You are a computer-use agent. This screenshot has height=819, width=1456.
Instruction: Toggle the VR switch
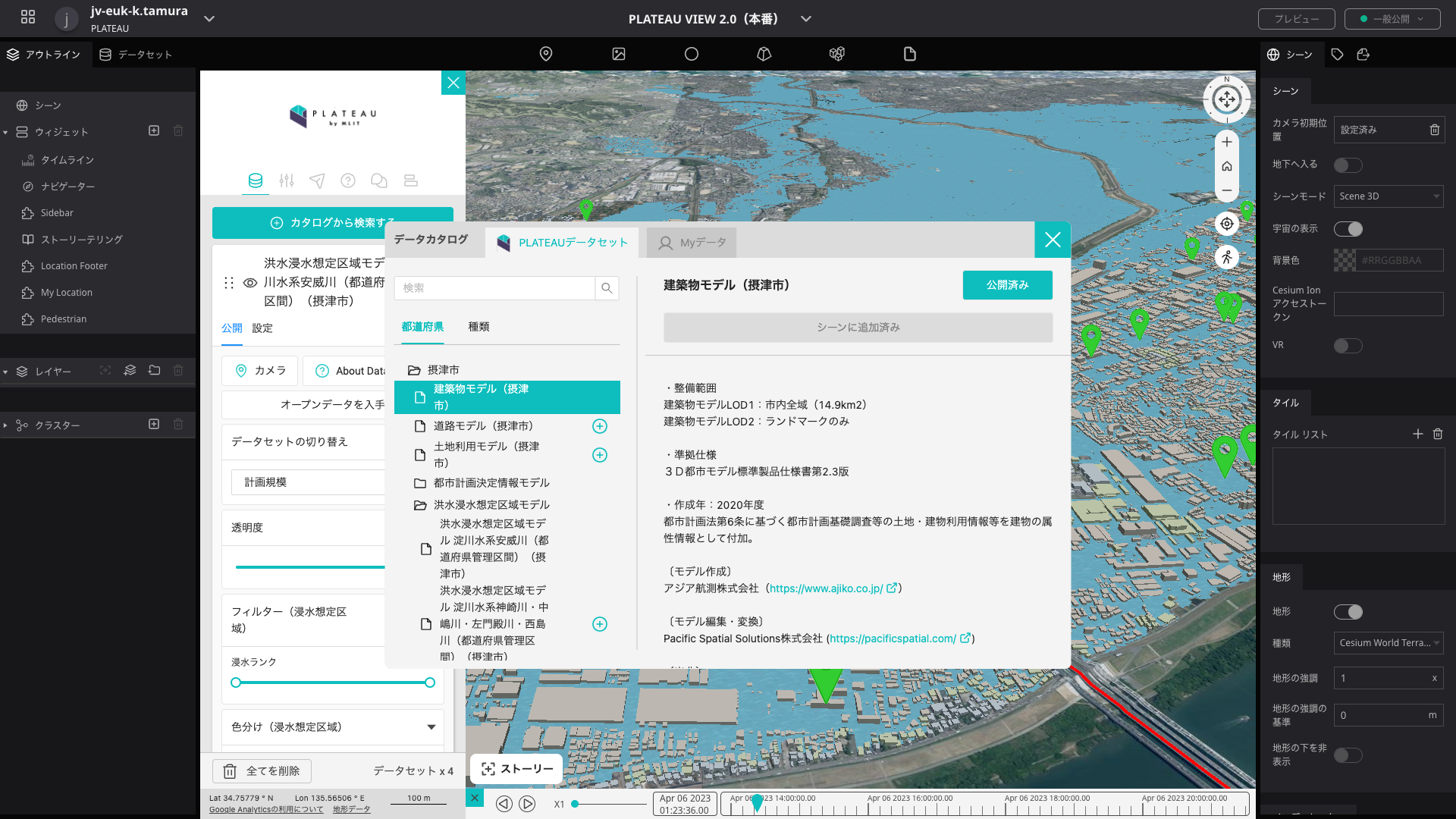coord(1348,346)
